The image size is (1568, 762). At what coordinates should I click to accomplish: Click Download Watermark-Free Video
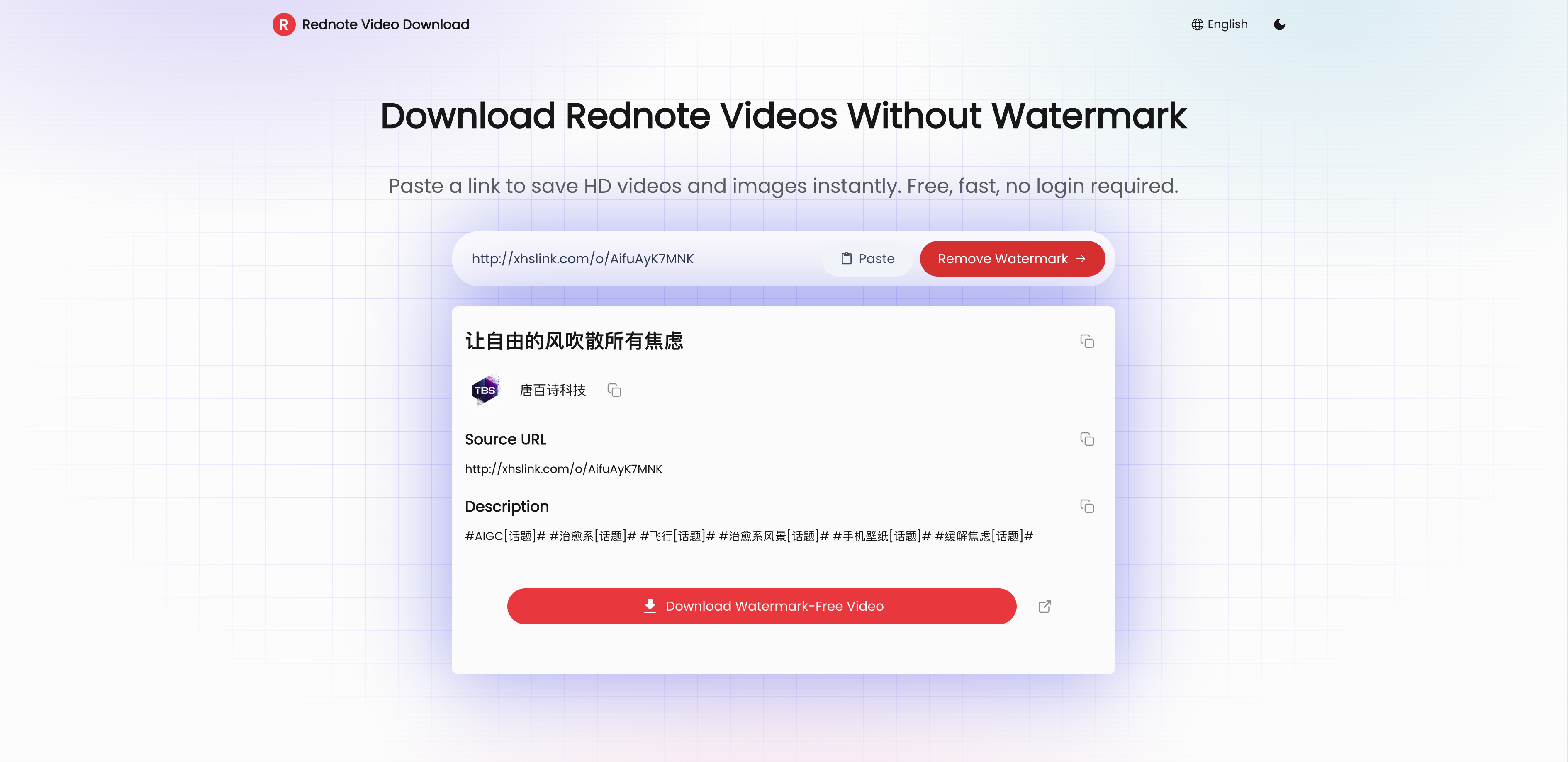(x=761, y=606)
